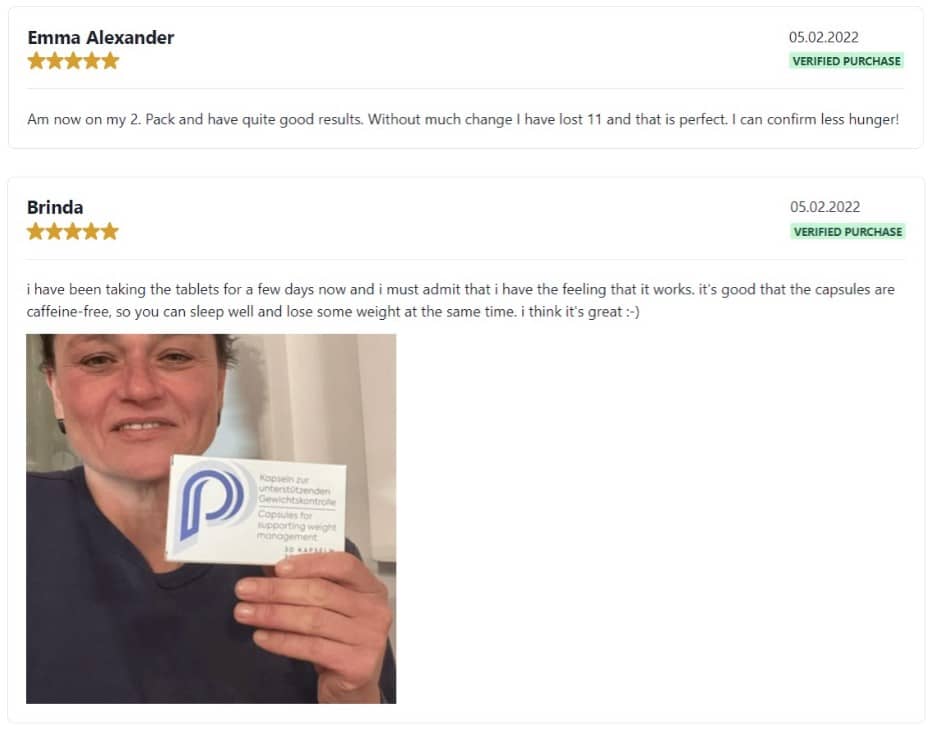Image resolution: width=932 pixels, height=731 pixels.
Task: Click the blue P logo on the product box
Action: (213, 502)
